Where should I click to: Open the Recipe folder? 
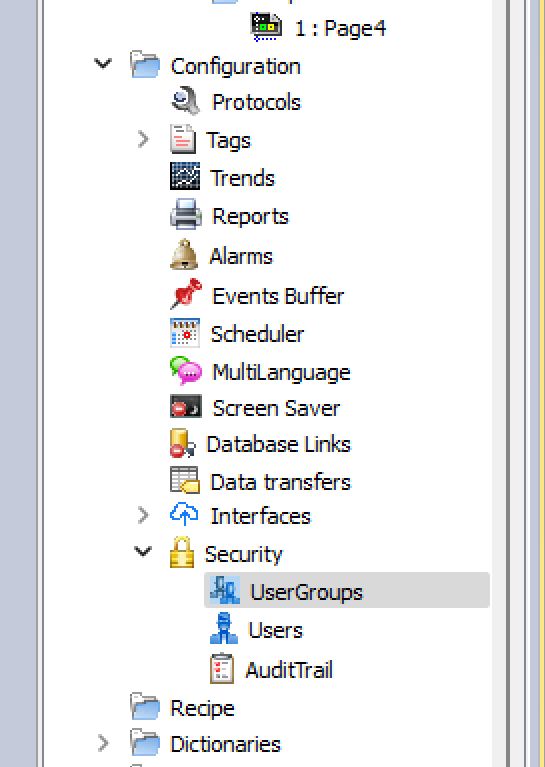tap(202, 708)
